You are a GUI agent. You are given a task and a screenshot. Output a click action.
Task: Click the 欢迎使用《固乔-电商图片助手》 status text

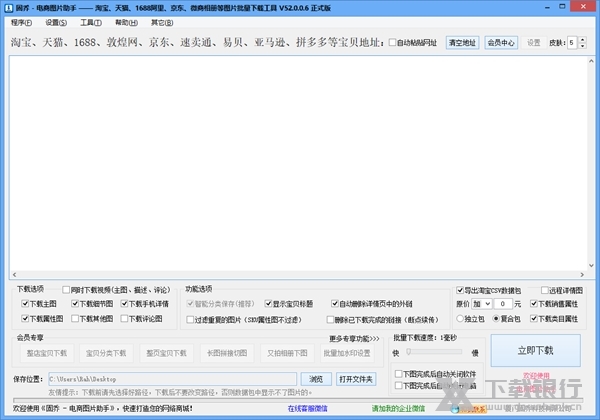click(x=103, y=409)
